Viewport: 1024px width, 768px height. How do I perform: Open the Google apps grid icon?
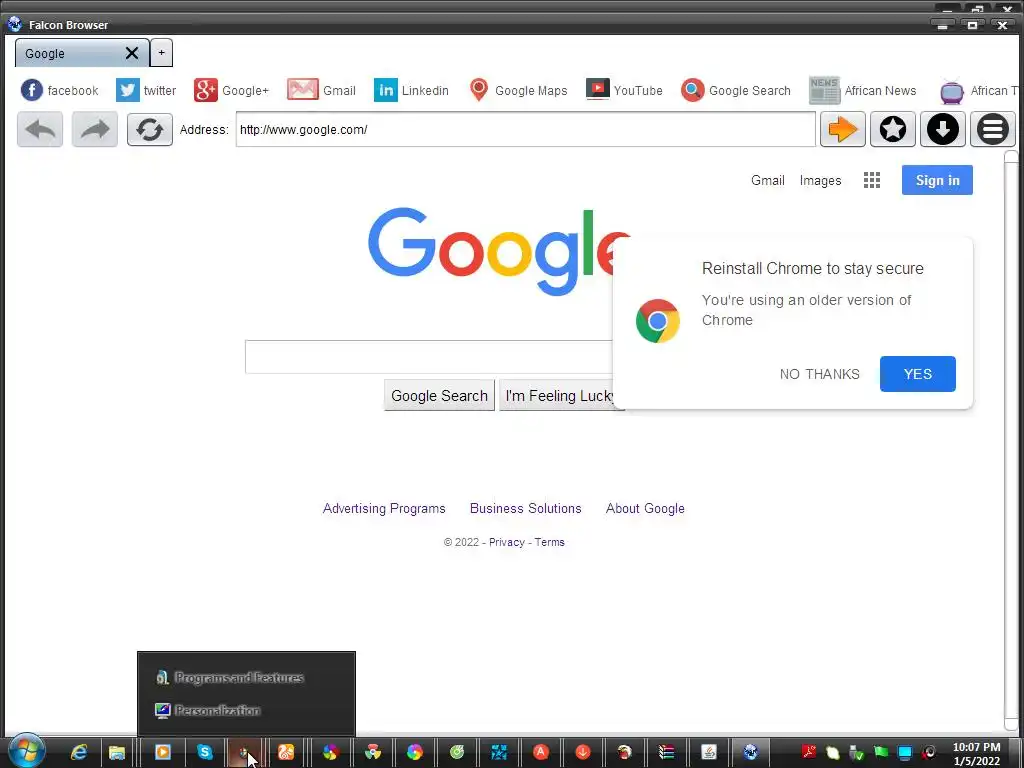[872, 180]
